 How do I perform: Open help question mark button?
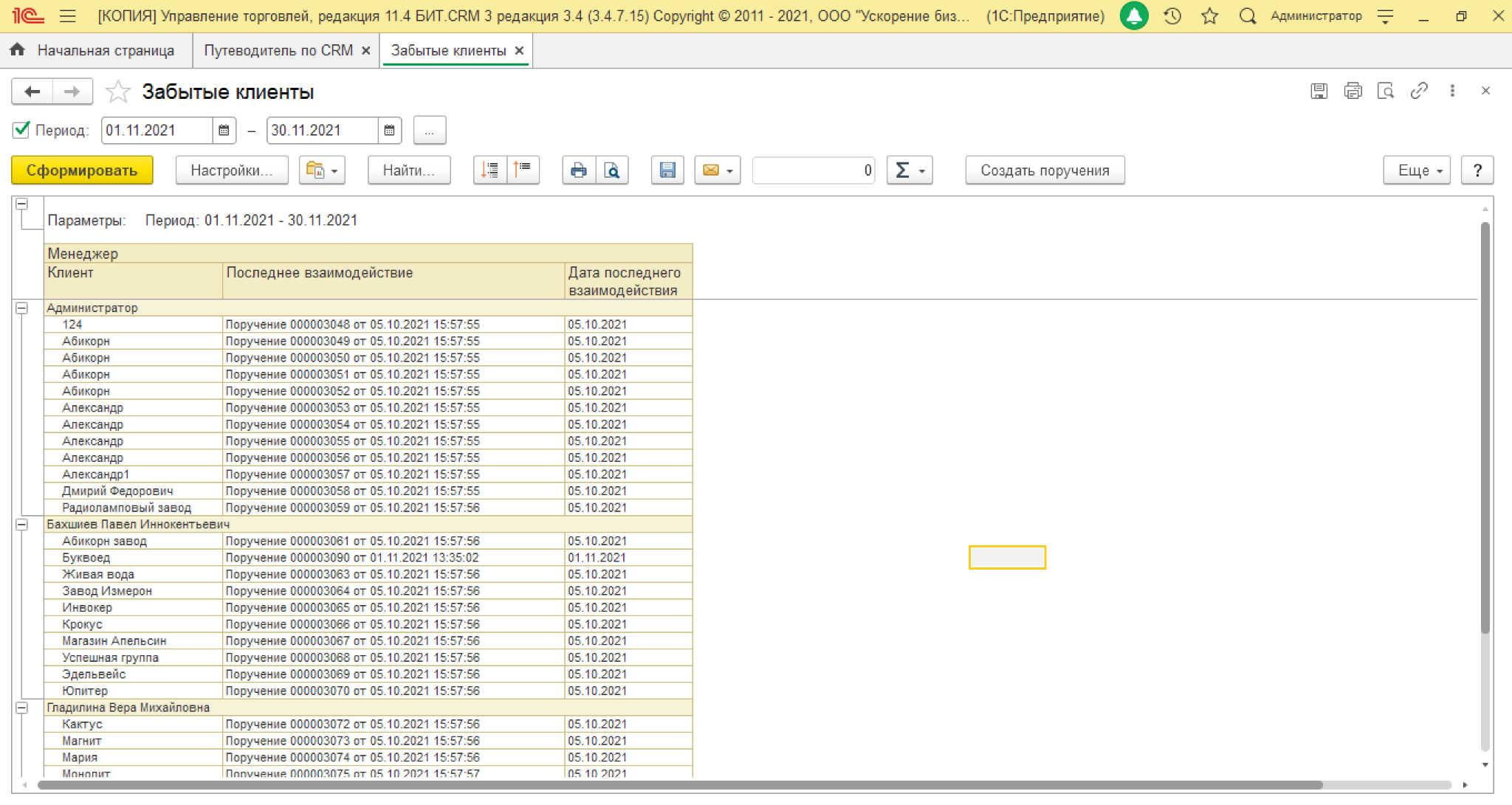[x=1477, y=170]
